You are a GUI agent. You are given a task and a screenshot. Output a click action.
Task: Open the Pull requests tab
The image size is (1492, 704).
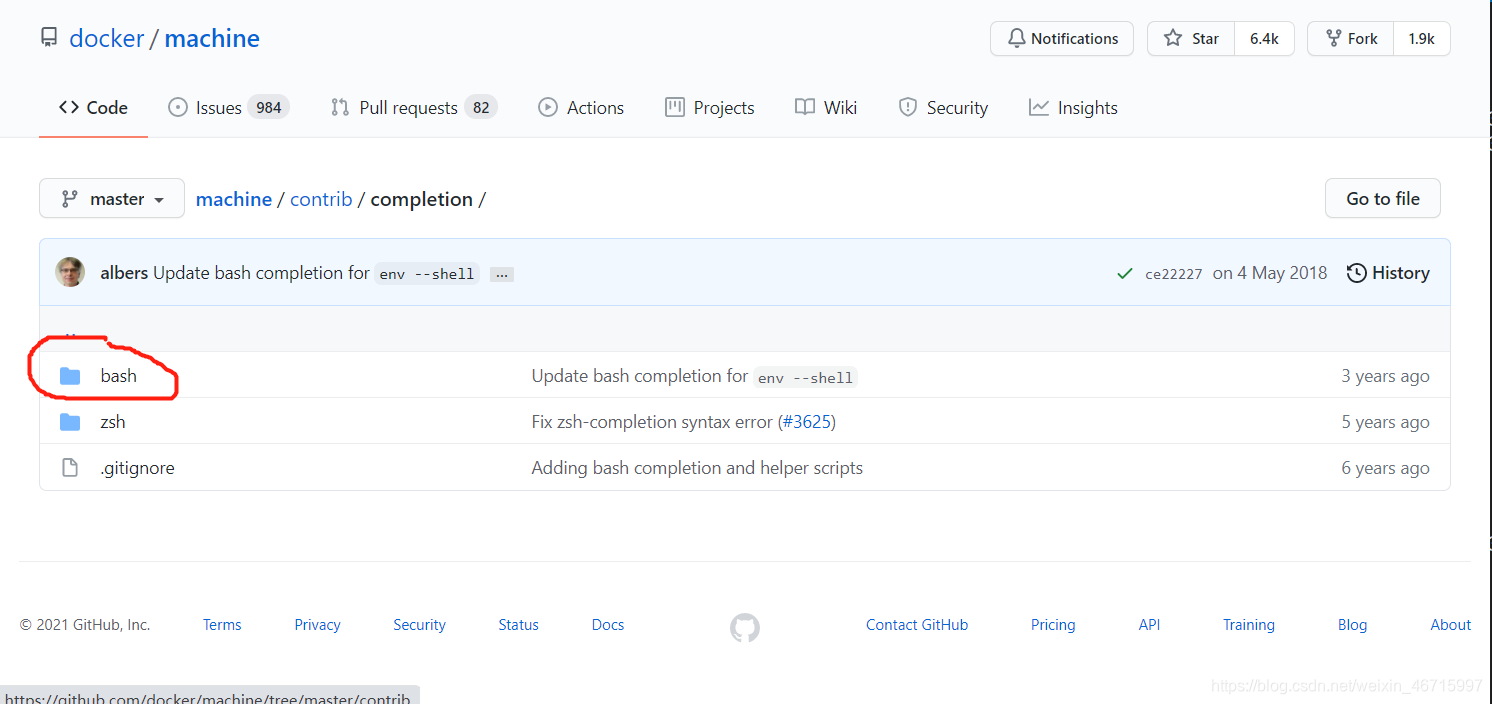click(x=410, y=107)
